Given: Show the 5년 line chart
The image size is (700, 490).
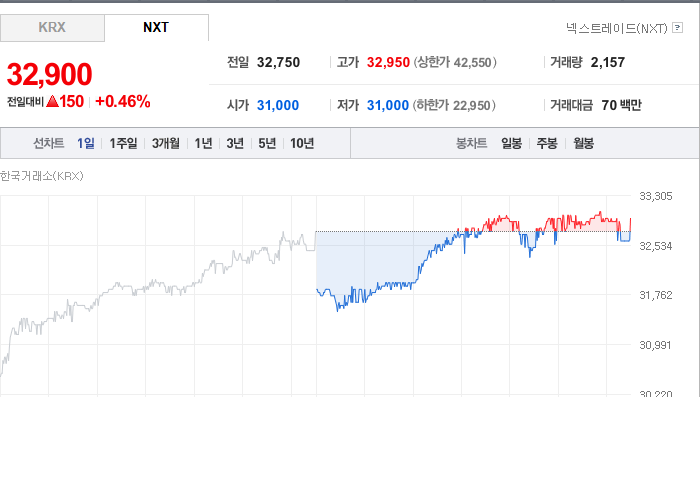Looking at the screenshot, I should [x=267, y=143].
